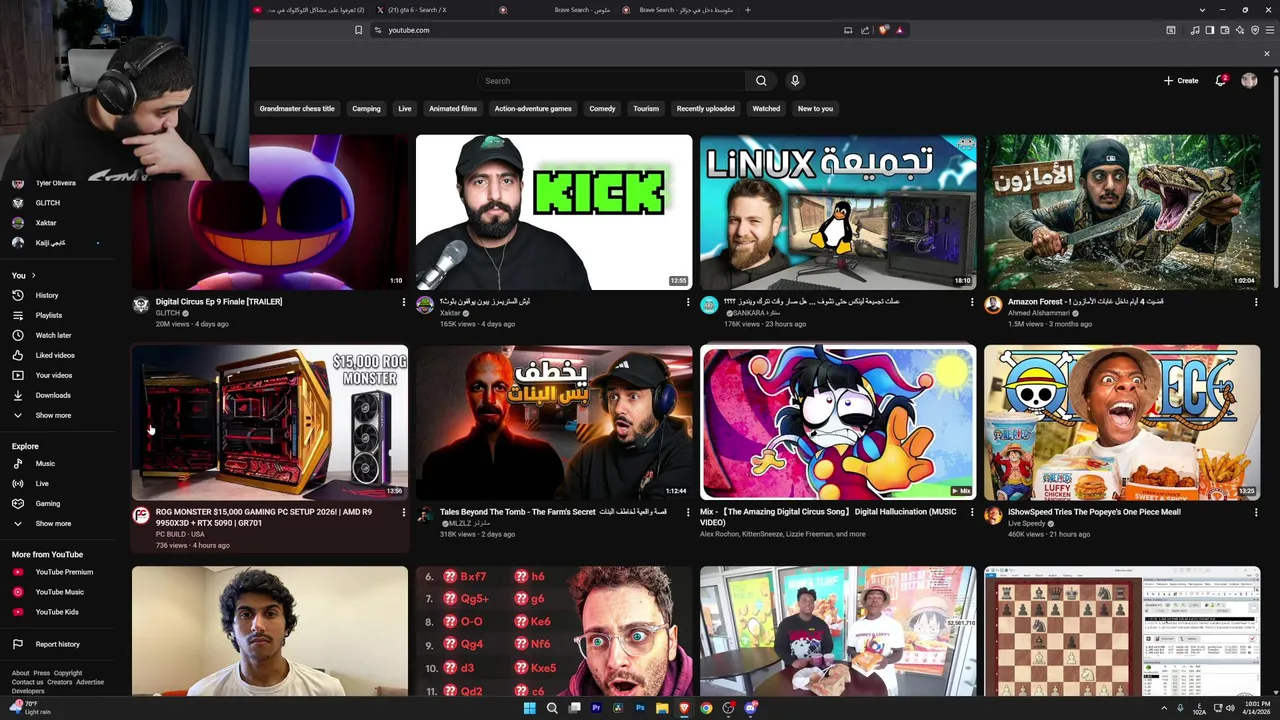Open the weather widget showing Light rain
The height and width of the screenshot is (720, 1280).
coord(30,708)
